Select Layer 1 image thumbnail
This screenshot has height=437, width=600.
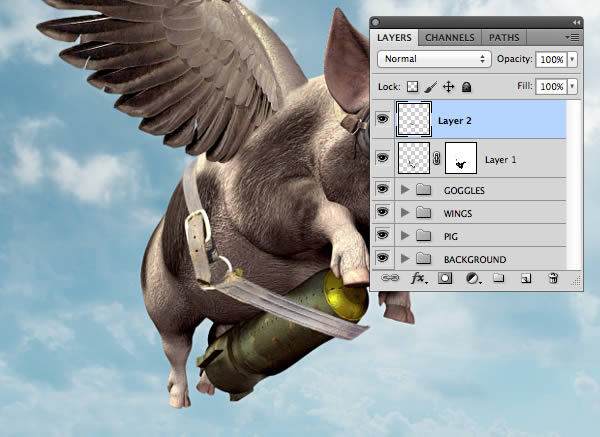(x=414, y=158)
